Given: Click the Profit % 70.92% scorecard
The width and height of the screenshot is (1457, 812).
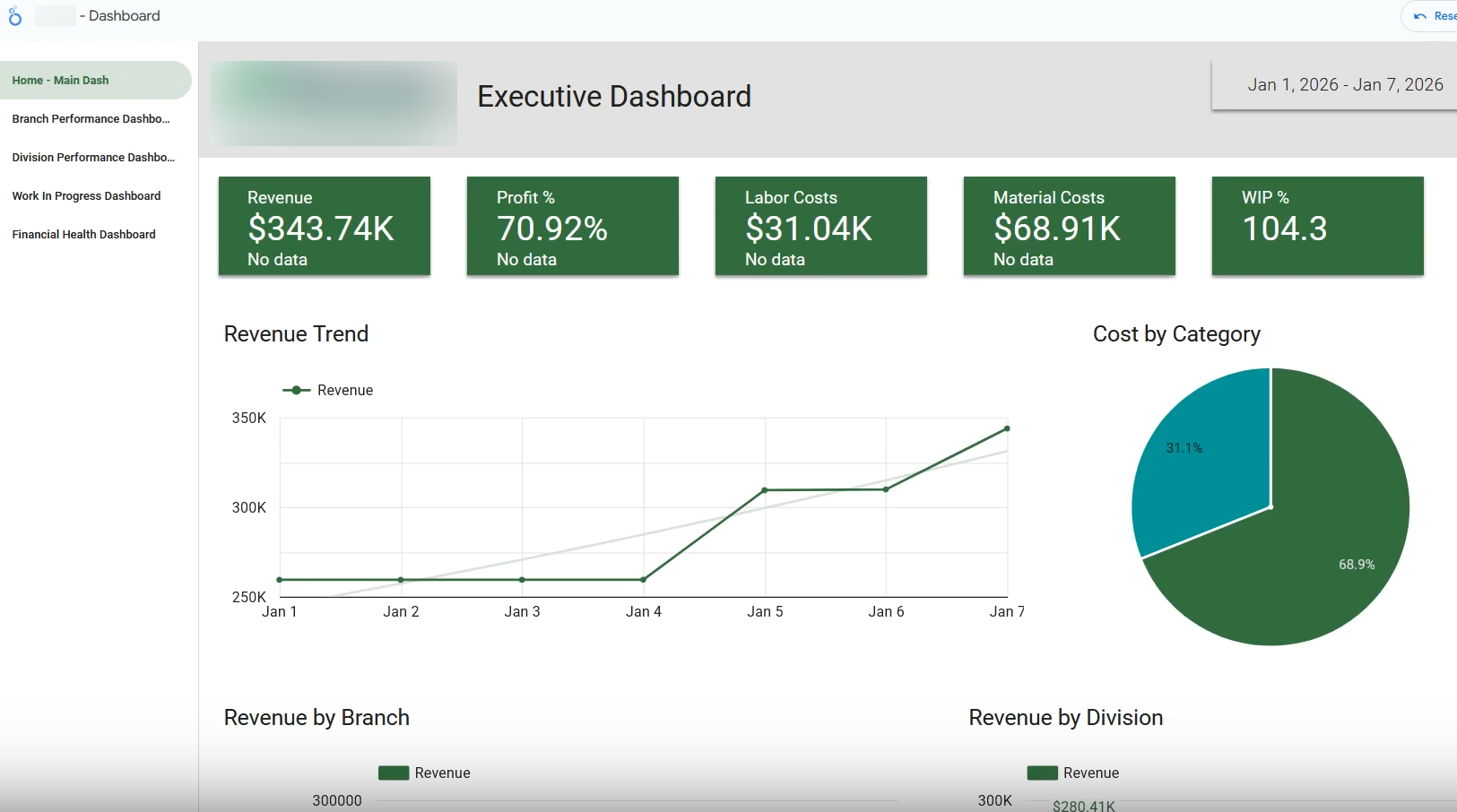Looking at the screenshot, I should 573,226.
